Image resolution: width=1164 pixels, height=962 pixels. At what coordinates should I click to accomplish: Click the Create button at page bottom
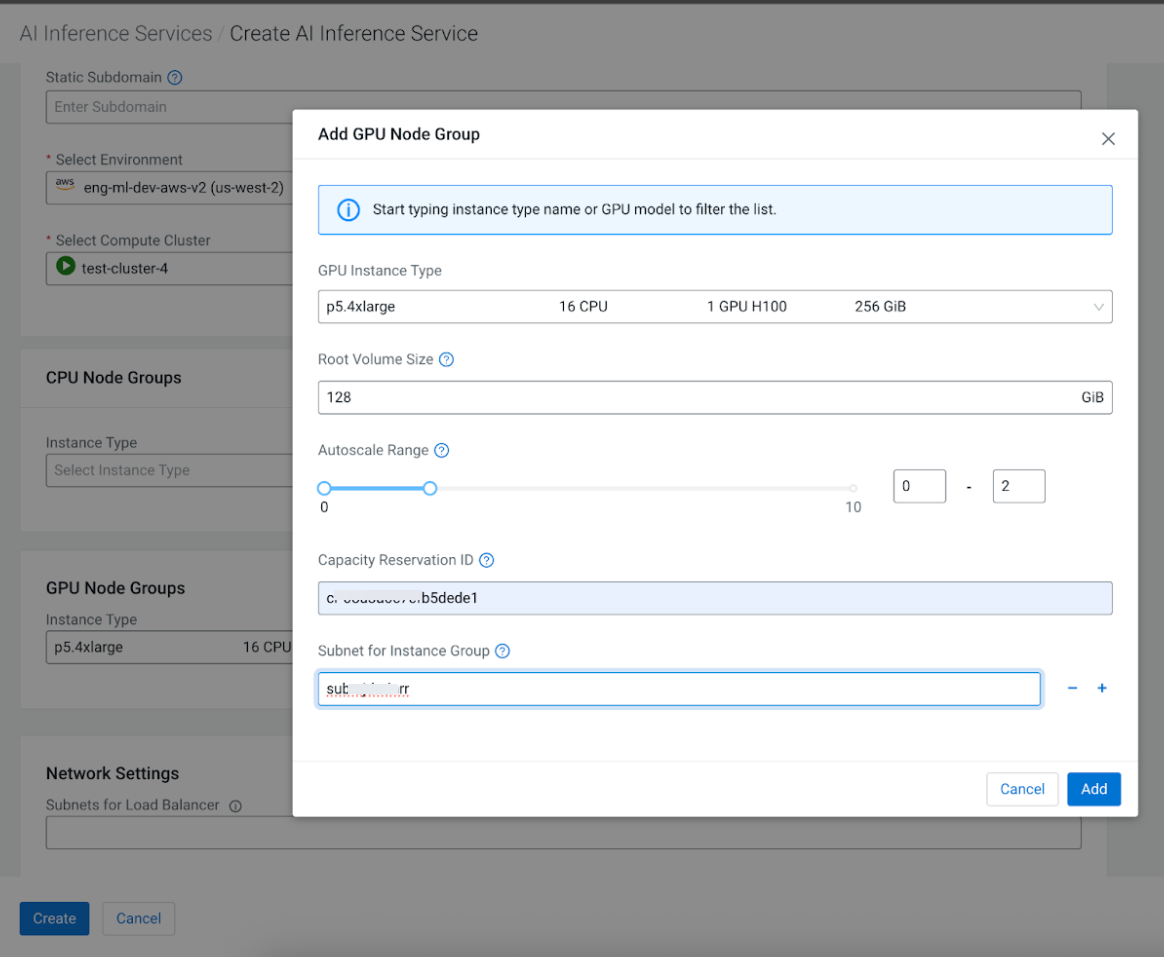[x=54, y=918]
